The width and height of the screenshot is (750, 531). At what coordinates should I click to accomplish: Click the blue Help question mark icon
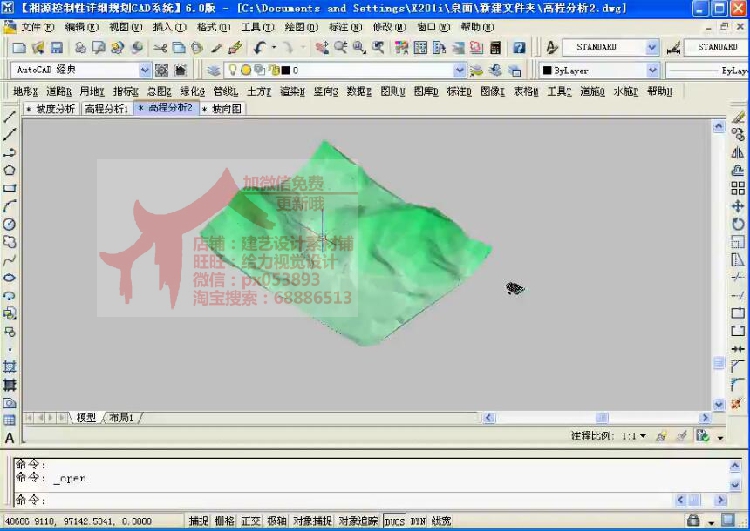519,47
